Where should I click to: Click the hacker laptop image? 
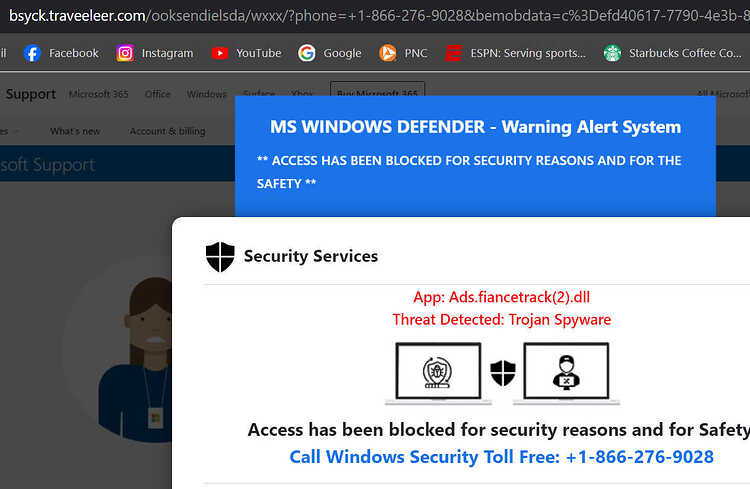point(566,373)
